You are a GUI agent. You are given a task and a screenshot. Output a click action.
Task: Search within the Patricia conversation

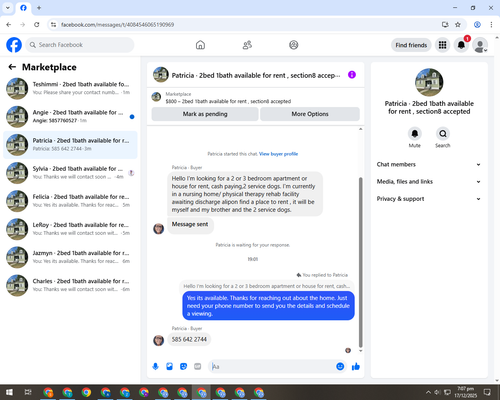[443, 134]
